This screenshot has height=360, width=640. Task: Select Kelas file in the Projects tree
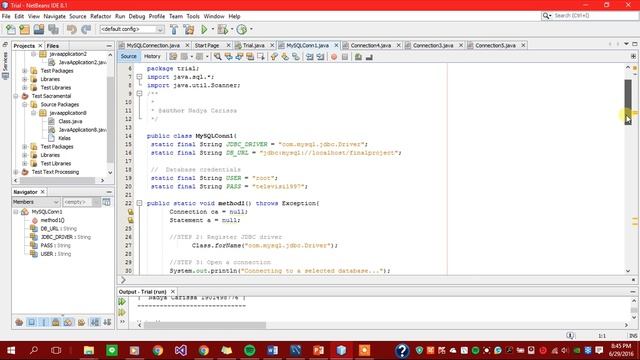pyautogui.click(x=64, y=138)
